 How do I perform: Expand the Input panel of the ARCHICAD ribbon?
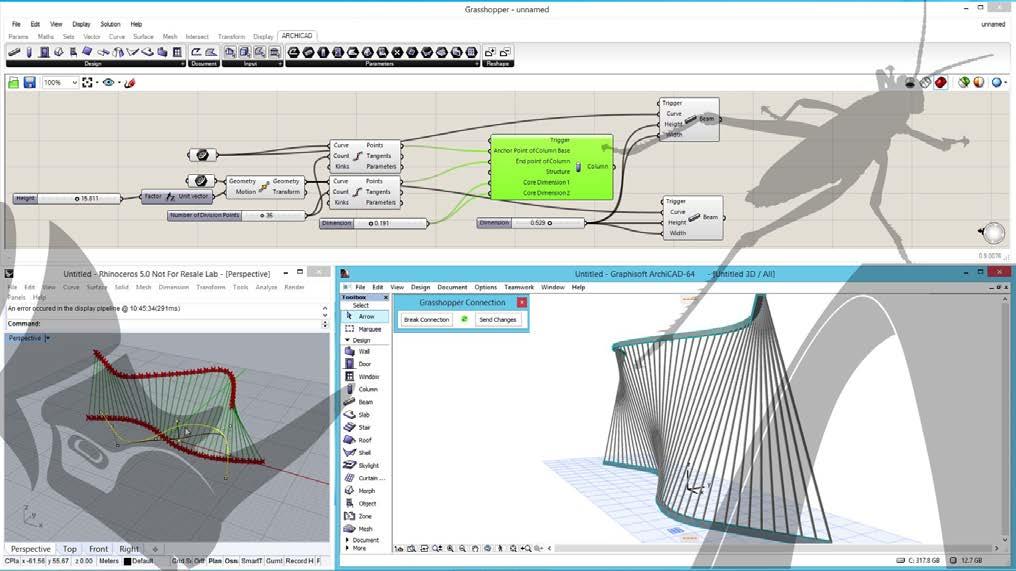point(280,64)
